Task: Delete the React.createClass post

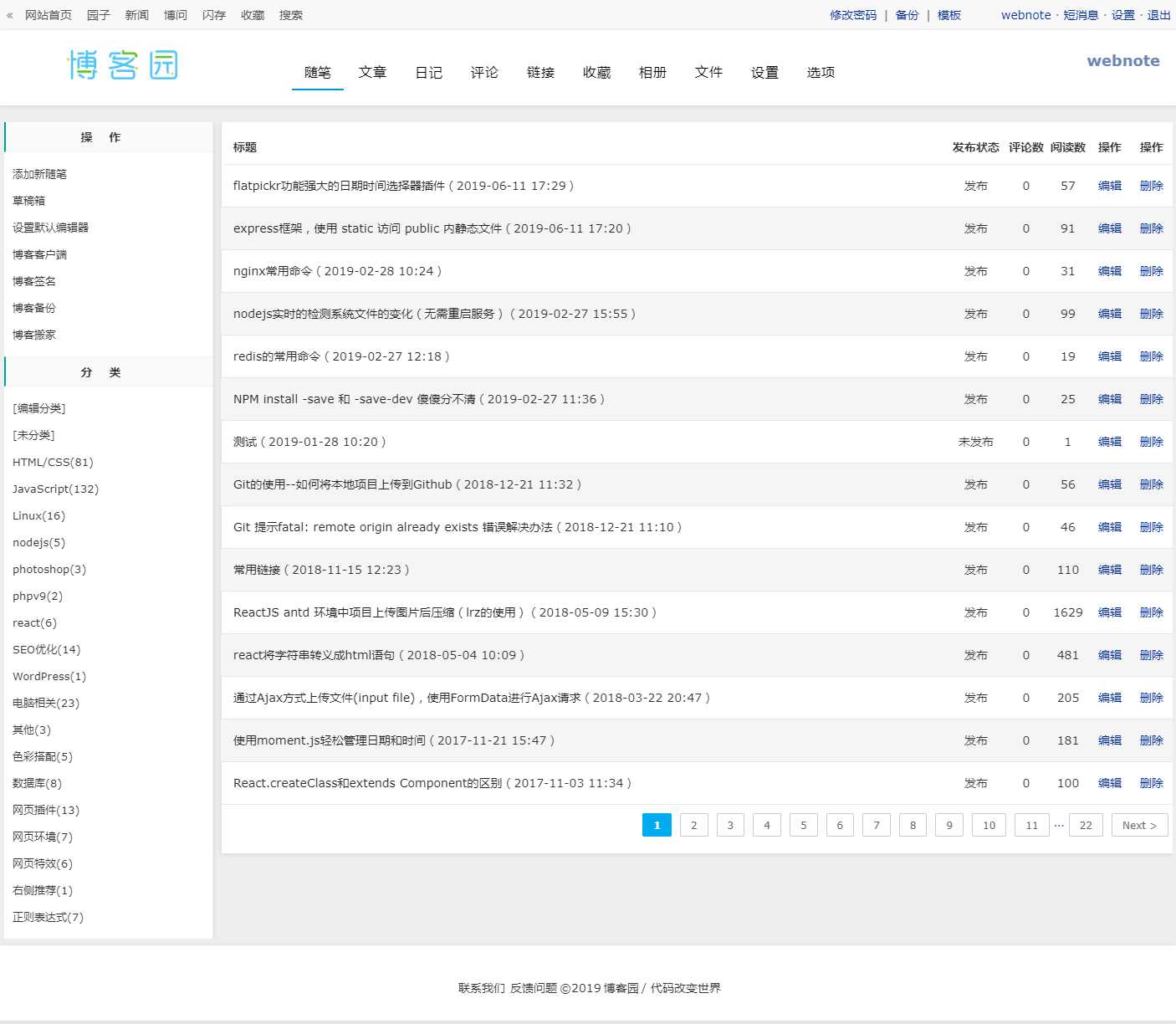Action: click(x=1152, y=783)
